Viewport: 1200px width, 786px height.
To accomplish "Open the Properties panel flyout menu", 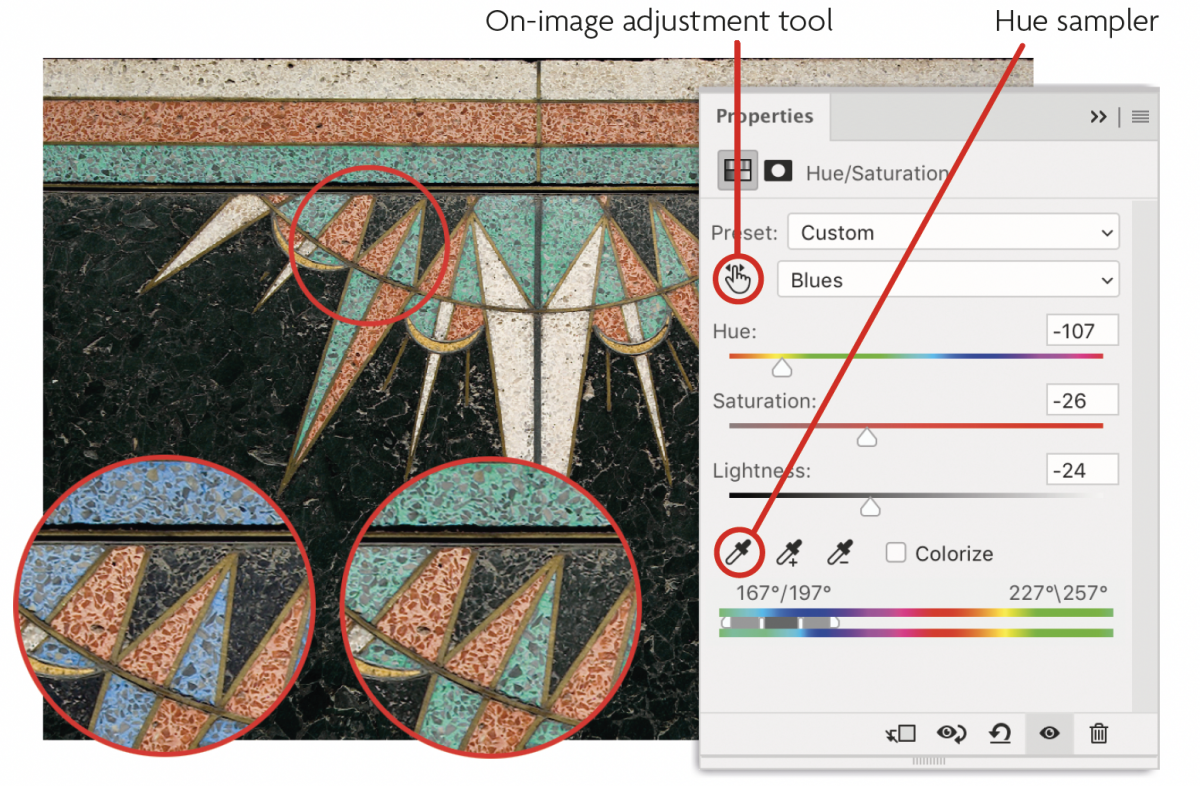I will [1140, 117].
